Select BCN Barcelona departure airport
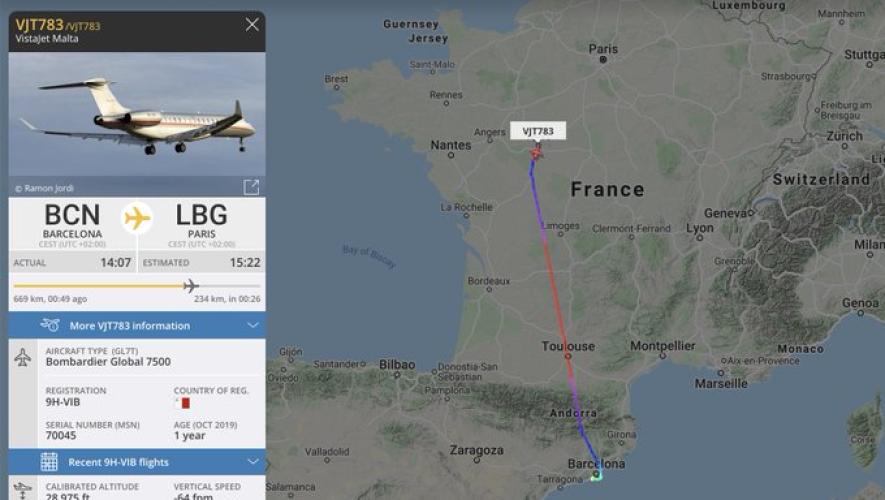 [x=72, y=223]
